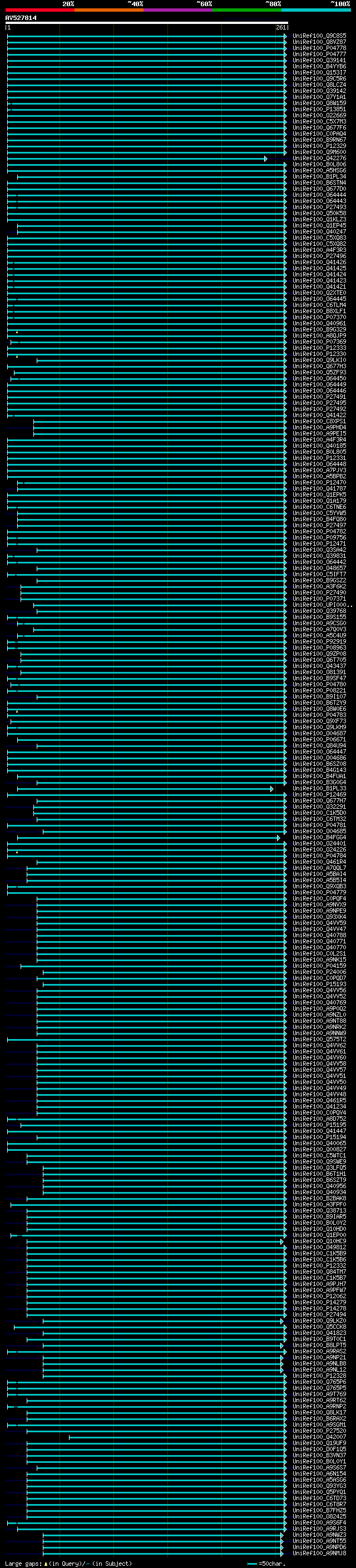Click the cyan ~100% identity legend segment
The width and height of the screenshot is (356, 1568).
point(315,10)
